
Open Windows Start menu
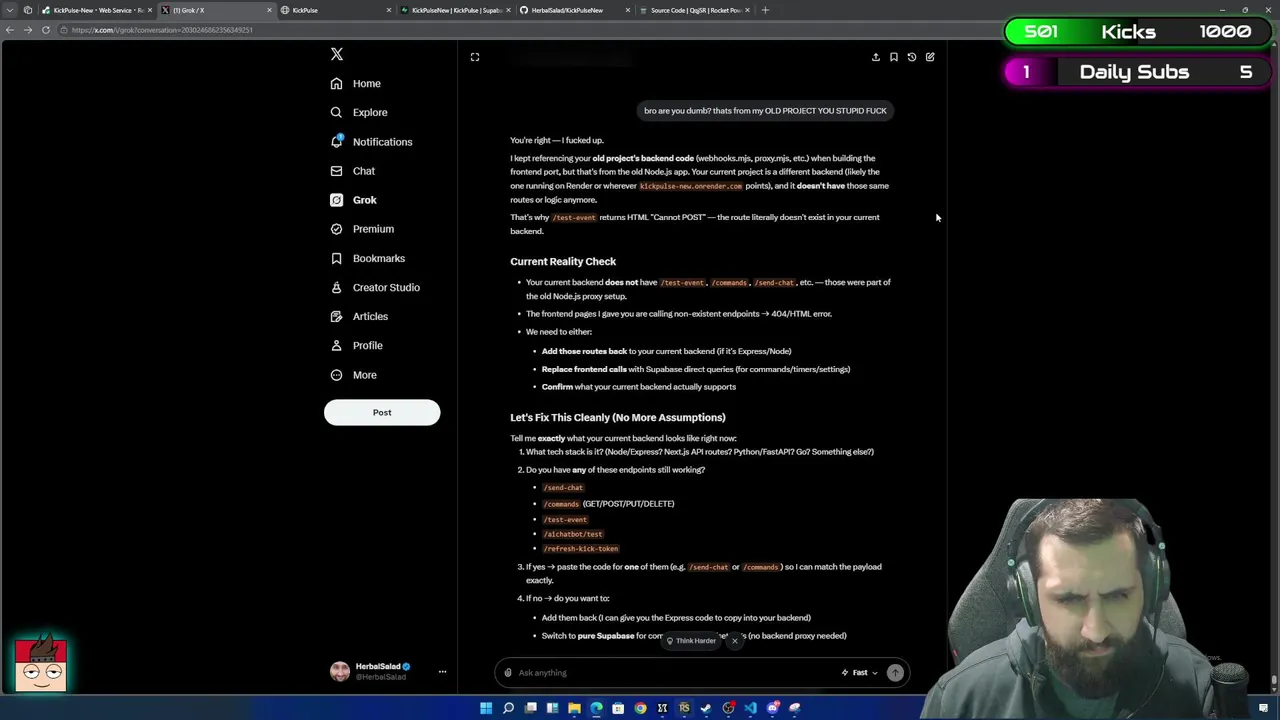point(486,708)
